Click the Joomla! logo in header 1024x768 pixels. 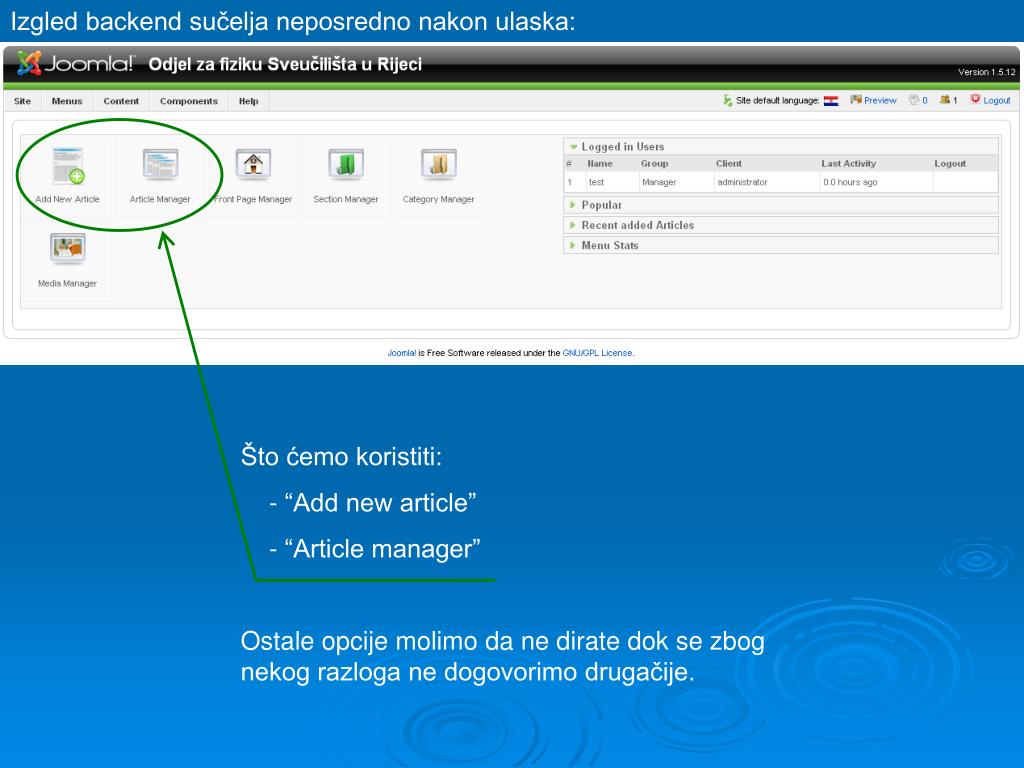pos(75,63)
